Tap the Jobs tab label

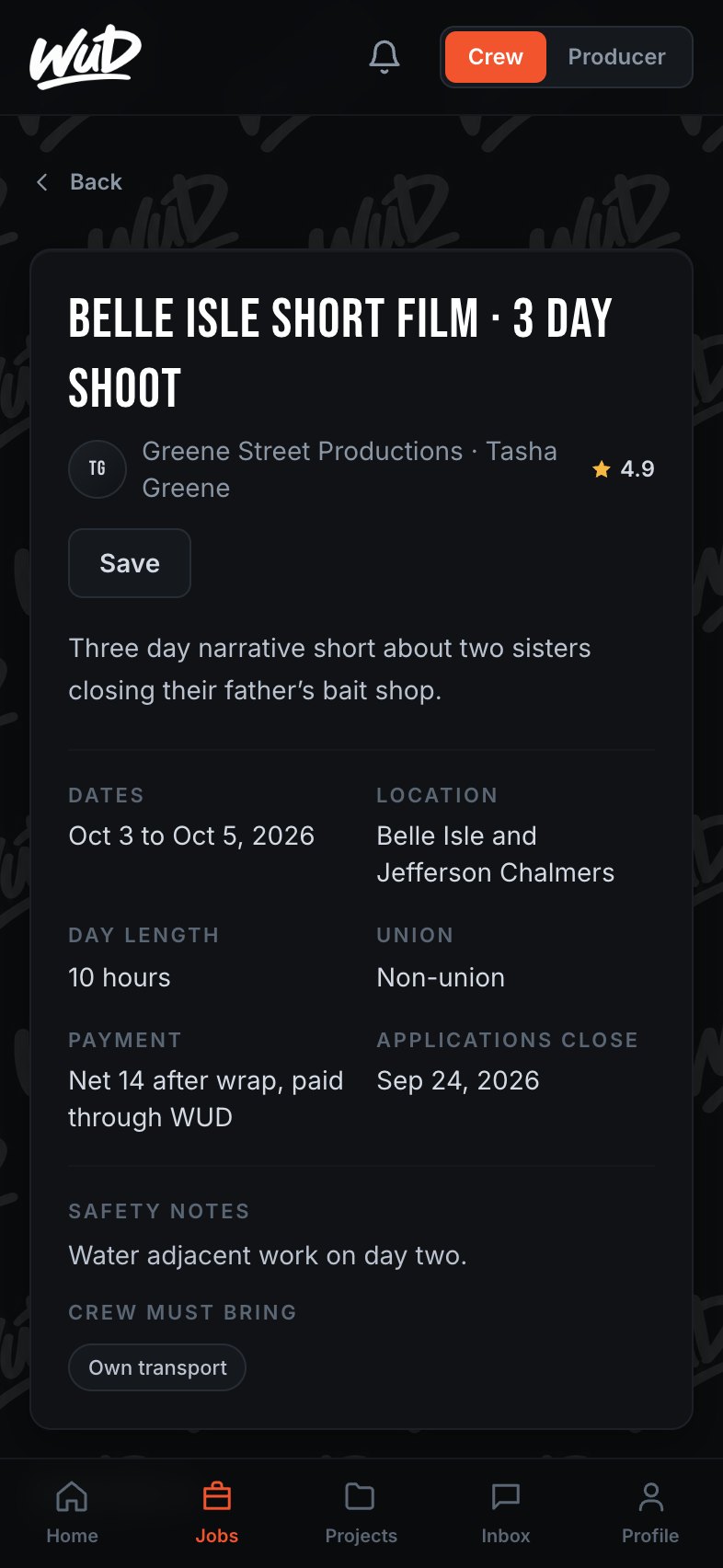(x=217, y=1536)
